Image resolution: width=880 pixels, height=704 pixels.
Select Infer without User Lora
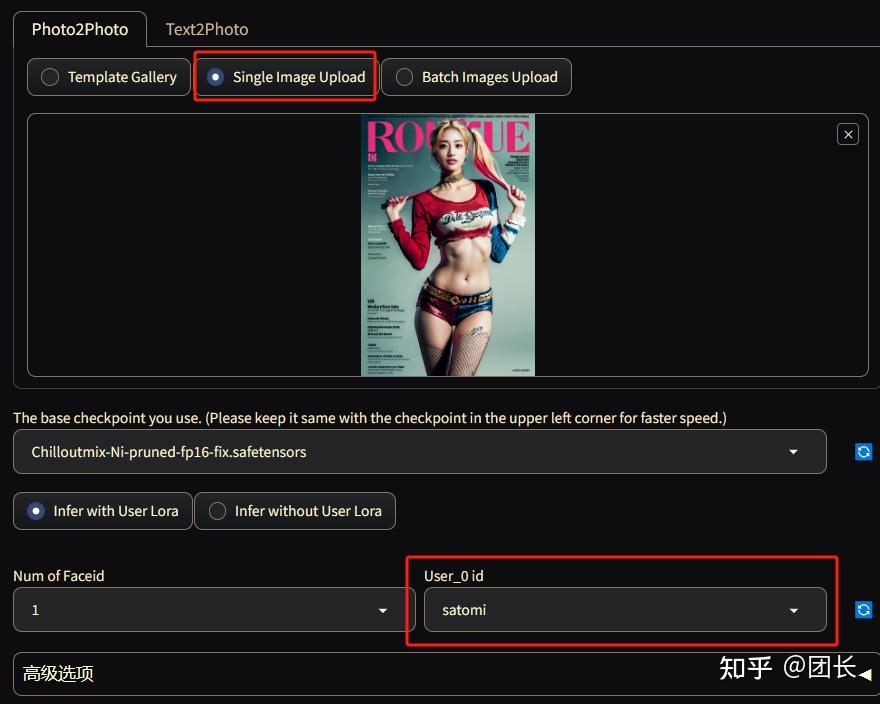click(x=295, y=511)
